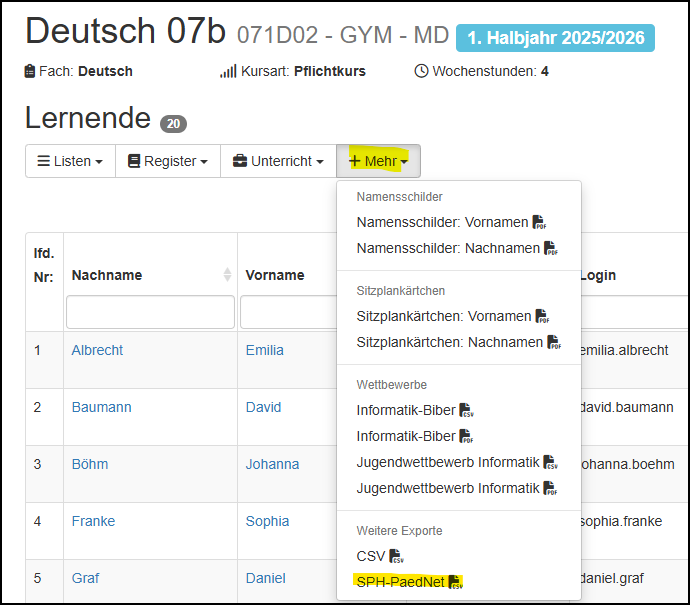Click the Nachname filter input field
Image resolution: width=690 pixels, height=605 pixels.
(x=150, y=312)
